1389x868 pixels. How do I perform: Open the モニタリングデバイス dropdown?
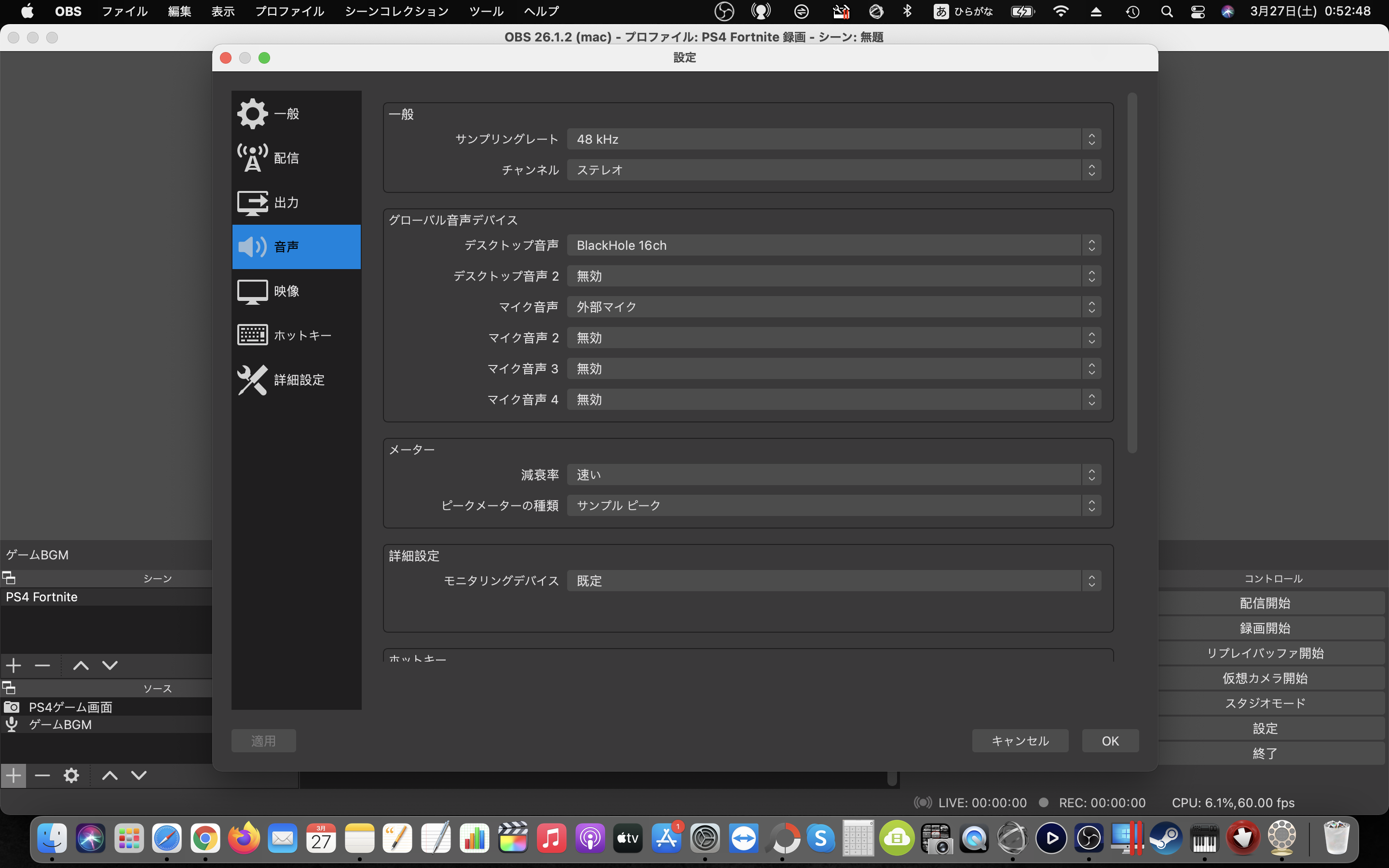[x=833, y=581]
